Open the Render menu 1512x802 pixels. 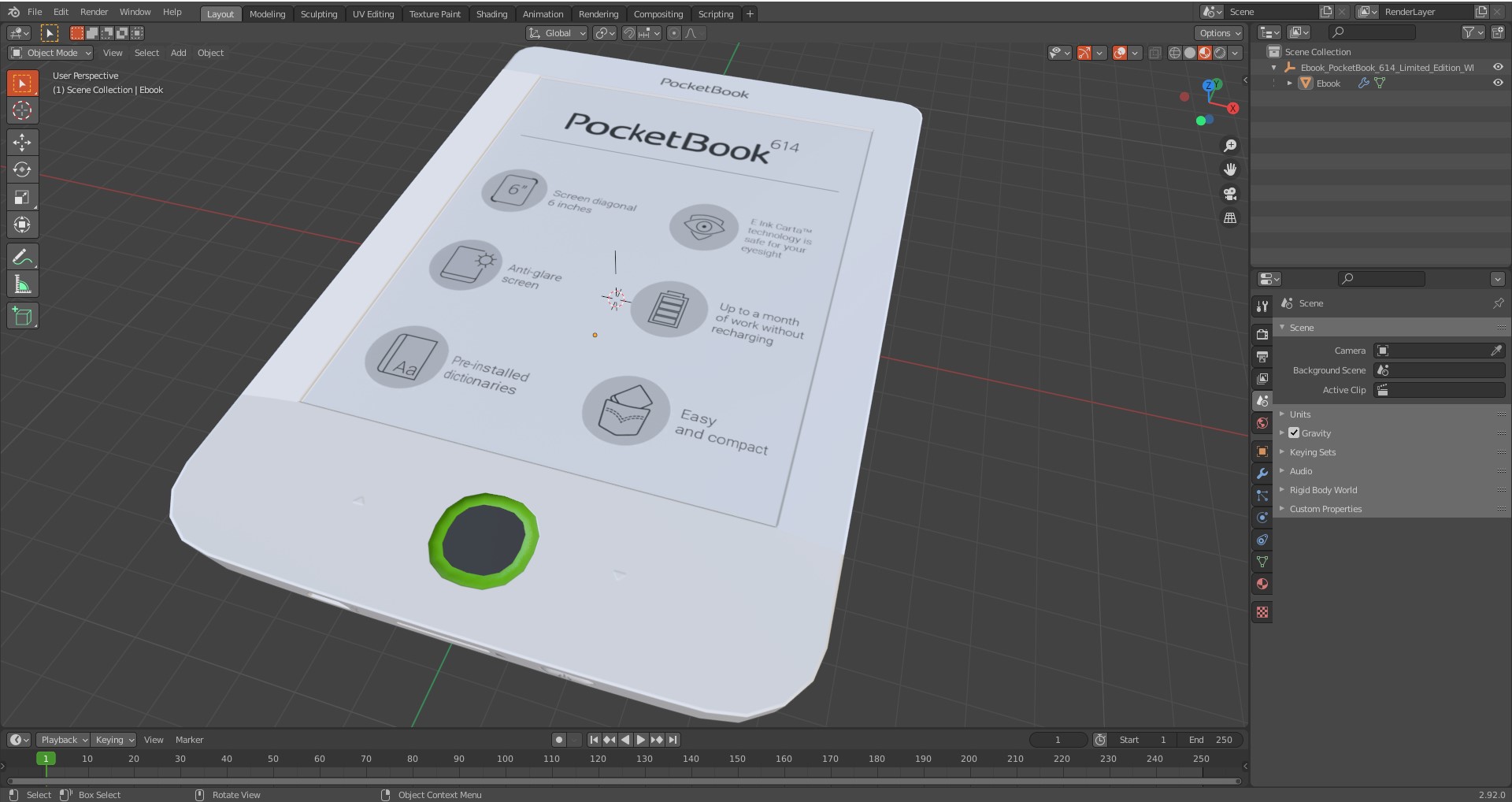(94, 12)
